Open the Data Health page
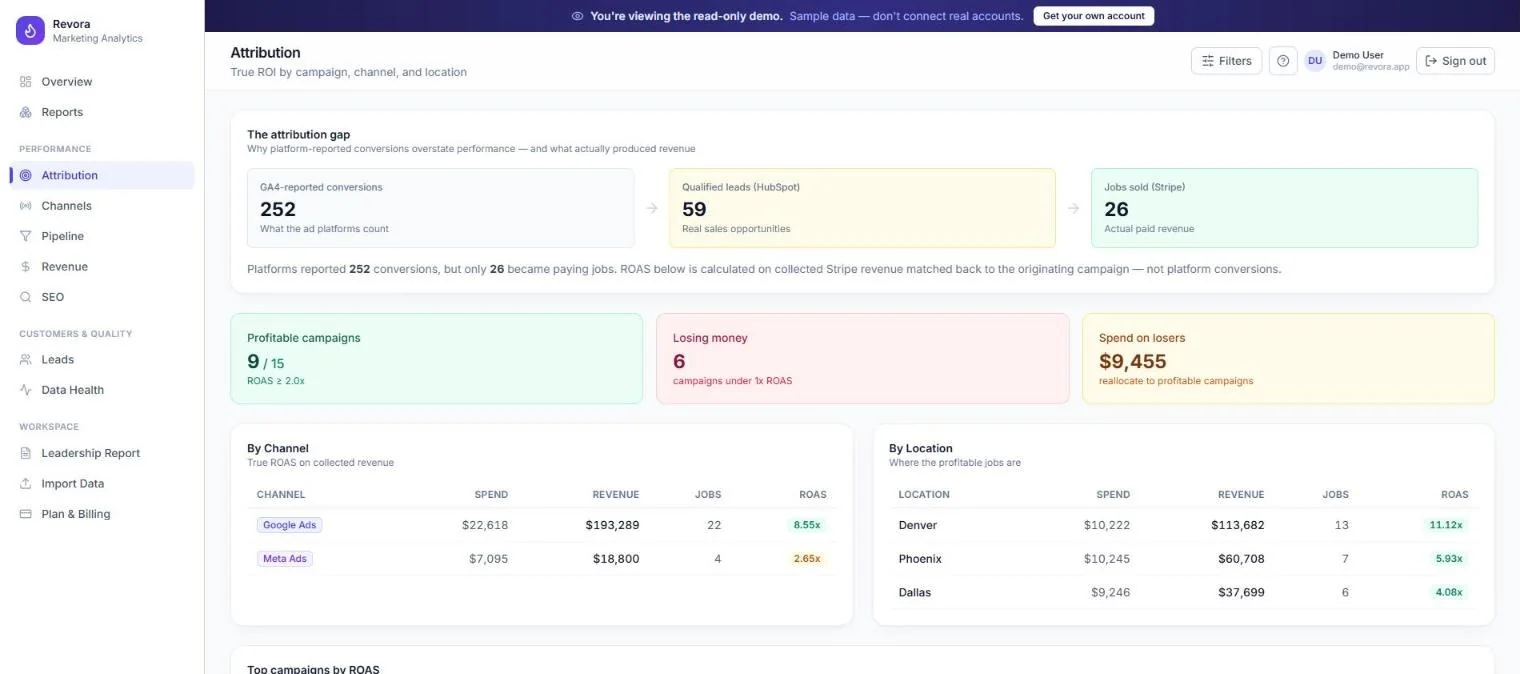 tap(102, 390)
